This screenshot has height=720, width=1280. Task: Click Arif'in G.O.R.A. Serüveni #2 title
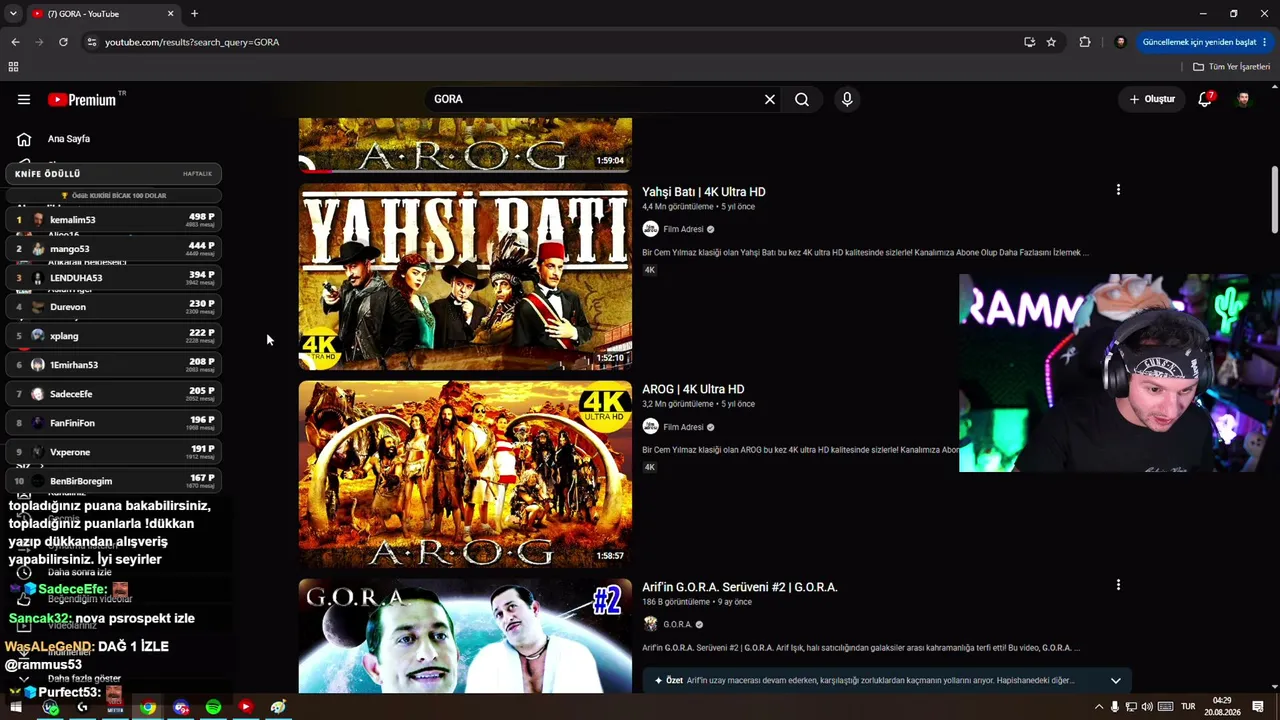(740, 587)
